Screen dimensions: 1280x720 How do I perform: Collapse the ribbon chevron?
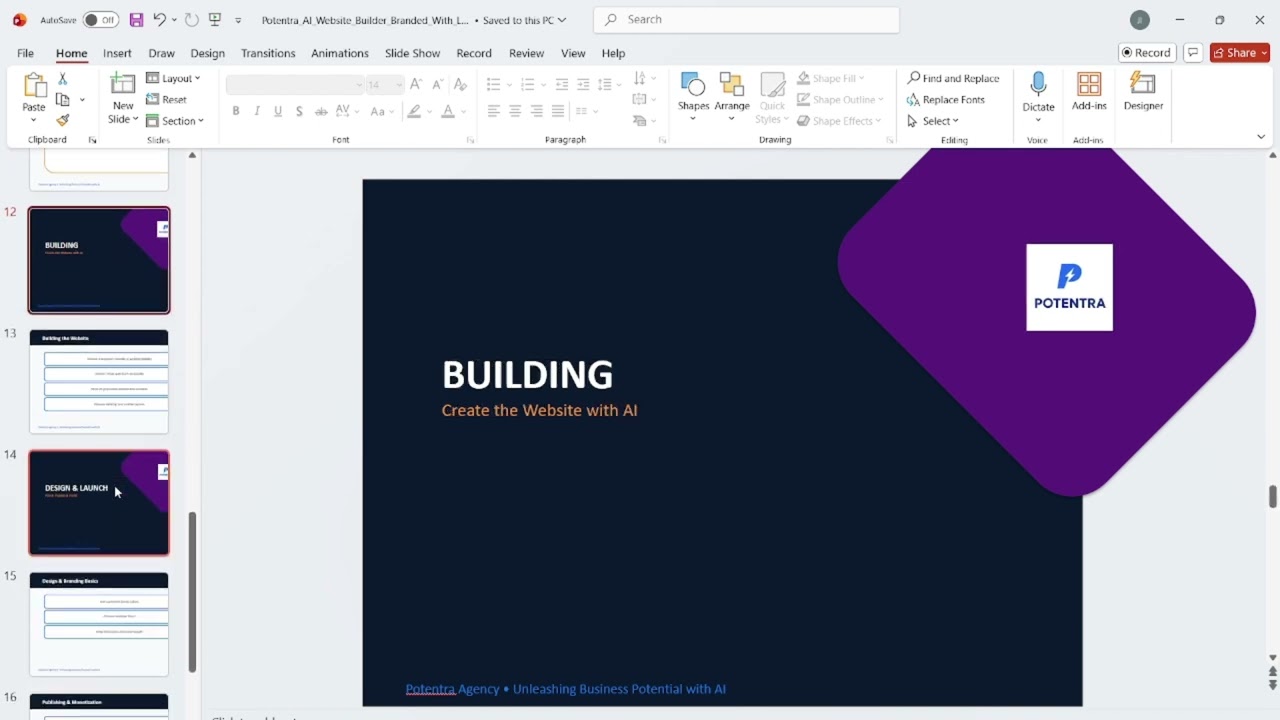pos(1261,137)
